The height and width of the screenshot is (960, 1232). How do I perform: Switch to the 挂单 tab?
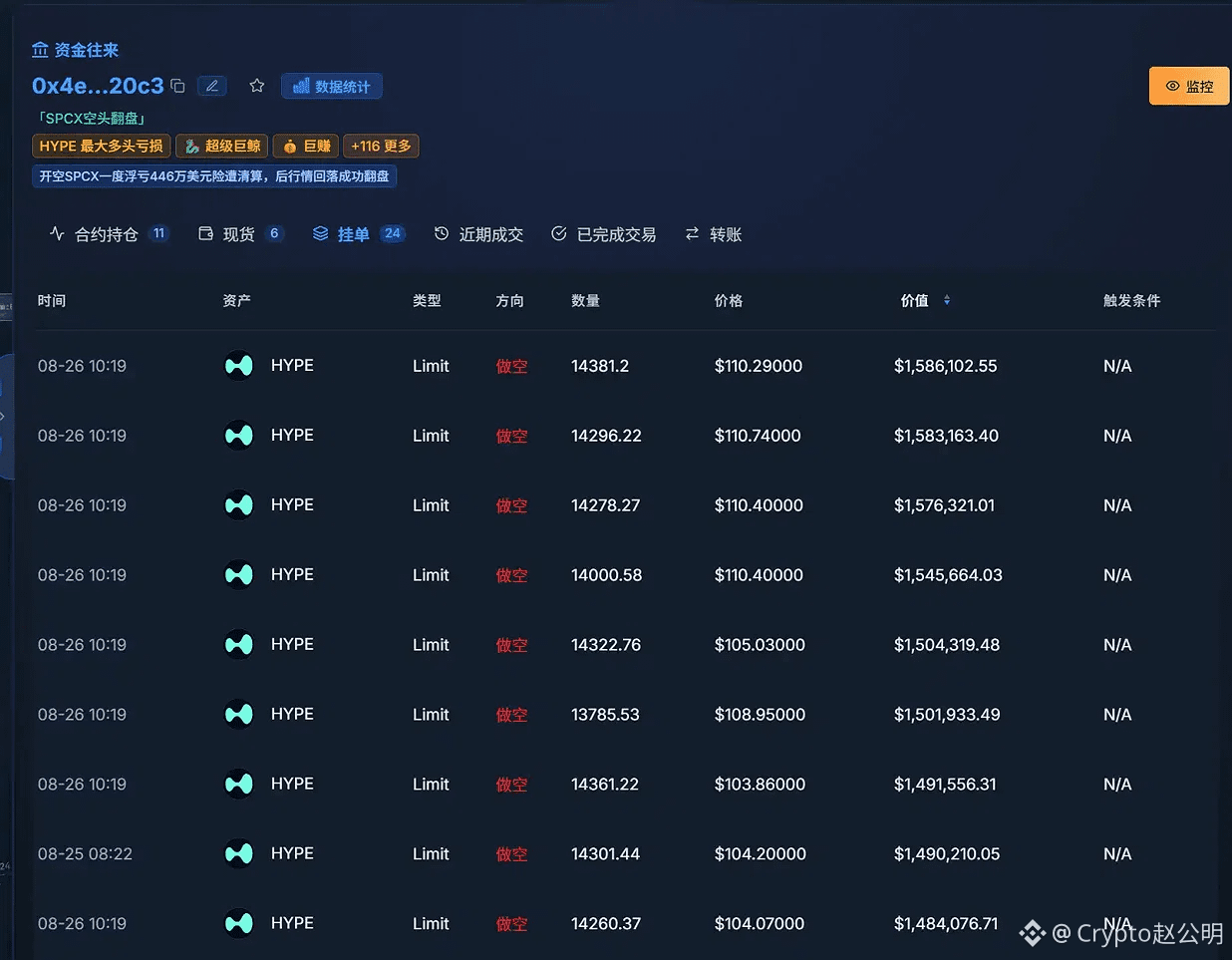click(x=358, y=234)
